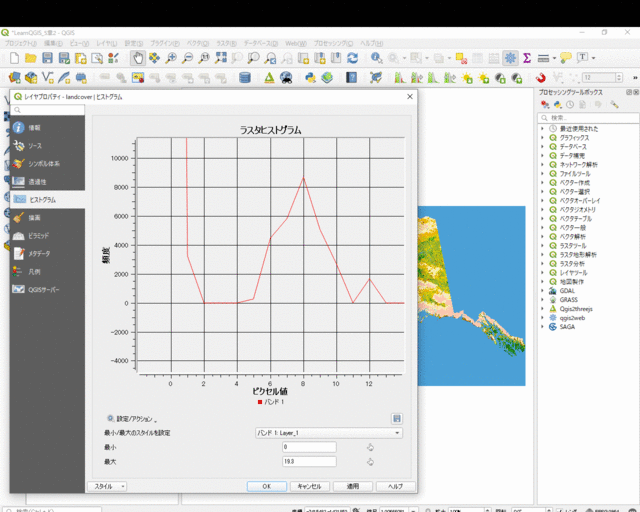Click the qgis2web toolbox entry

coord(571,318)
